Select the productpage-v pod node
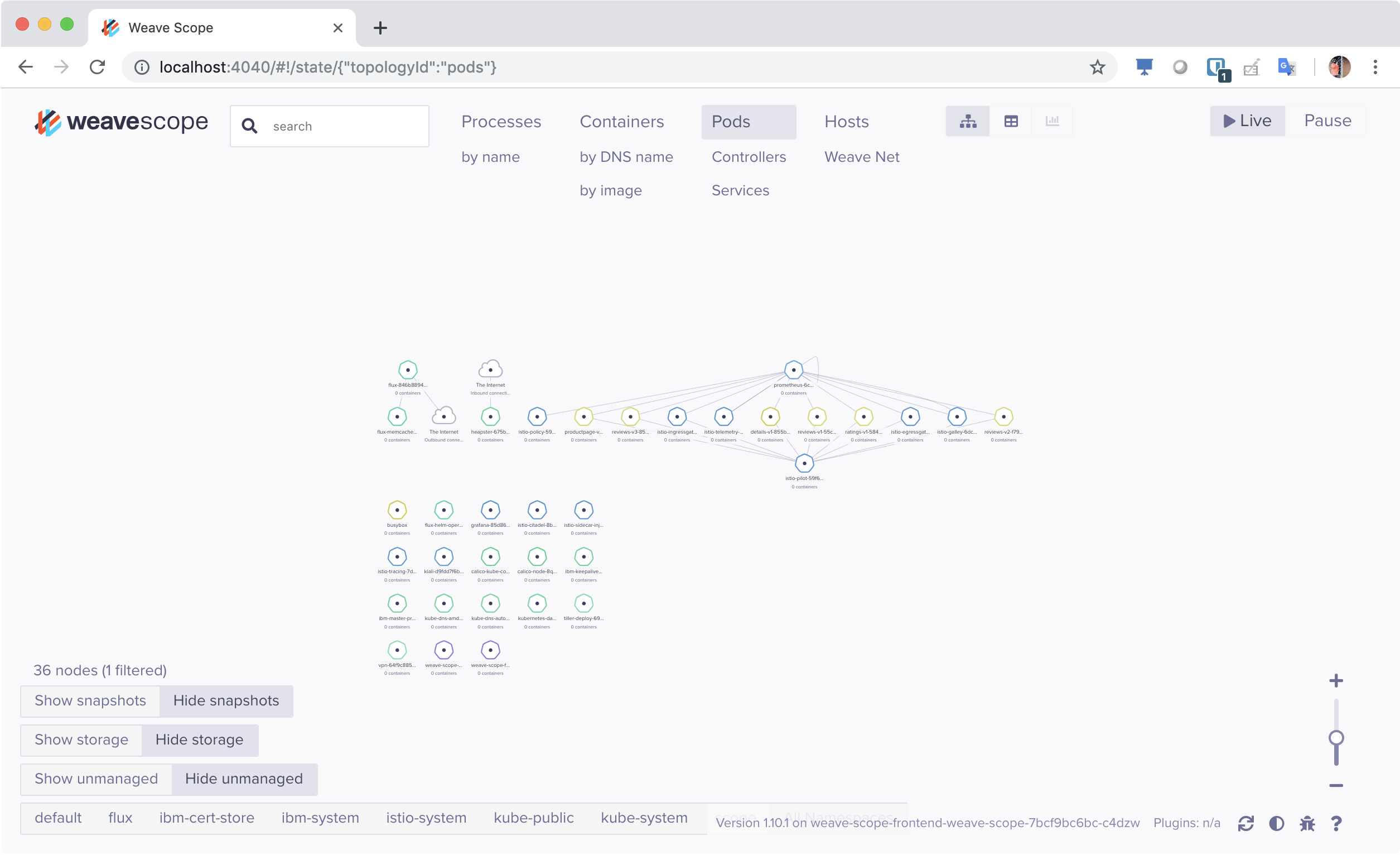This screenshot has height=855, width=1400. [583, 417]
